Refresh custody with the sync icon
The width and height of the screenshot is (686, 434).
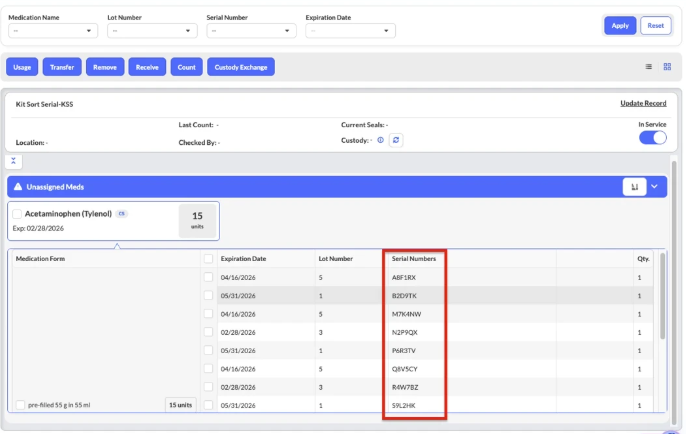pos(396,141)
